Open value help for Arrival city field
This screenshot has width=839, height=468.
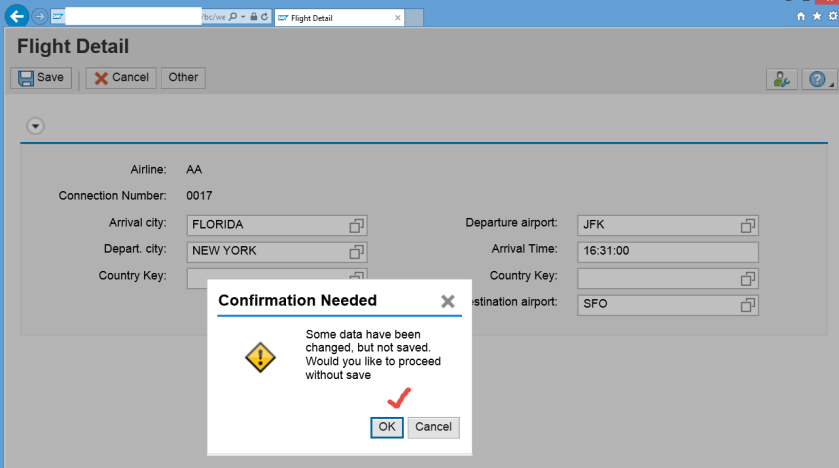coord(356,225)
